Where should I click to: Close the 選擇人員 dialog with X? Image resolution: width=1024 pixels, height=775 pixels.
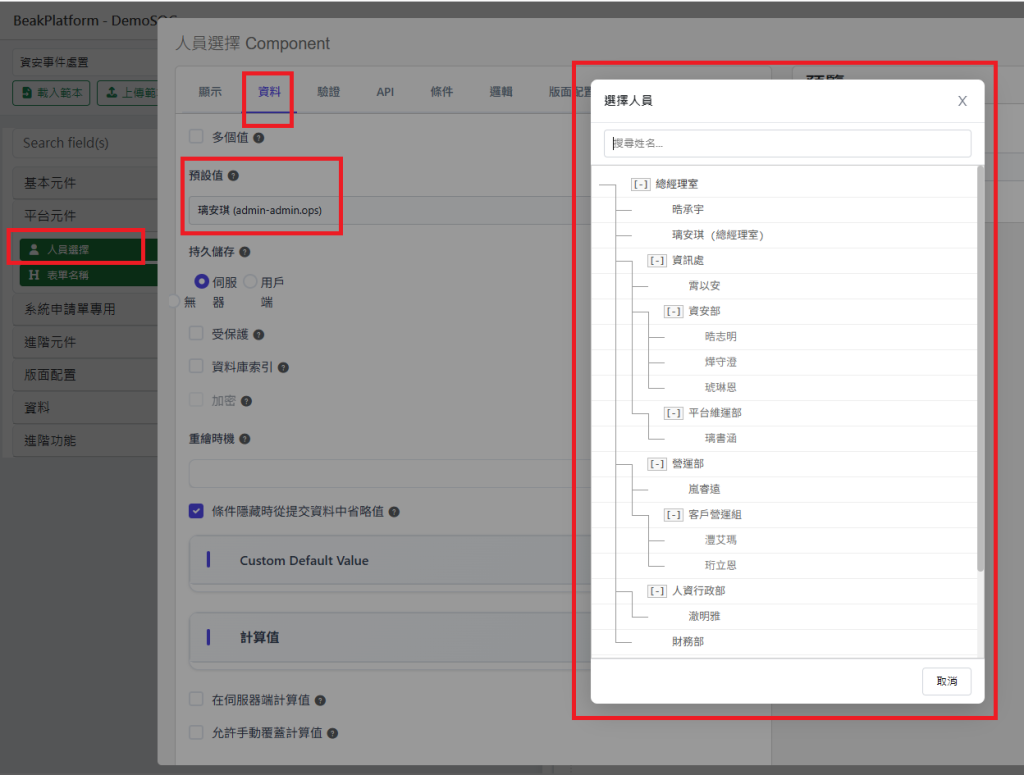coord(962,101)
